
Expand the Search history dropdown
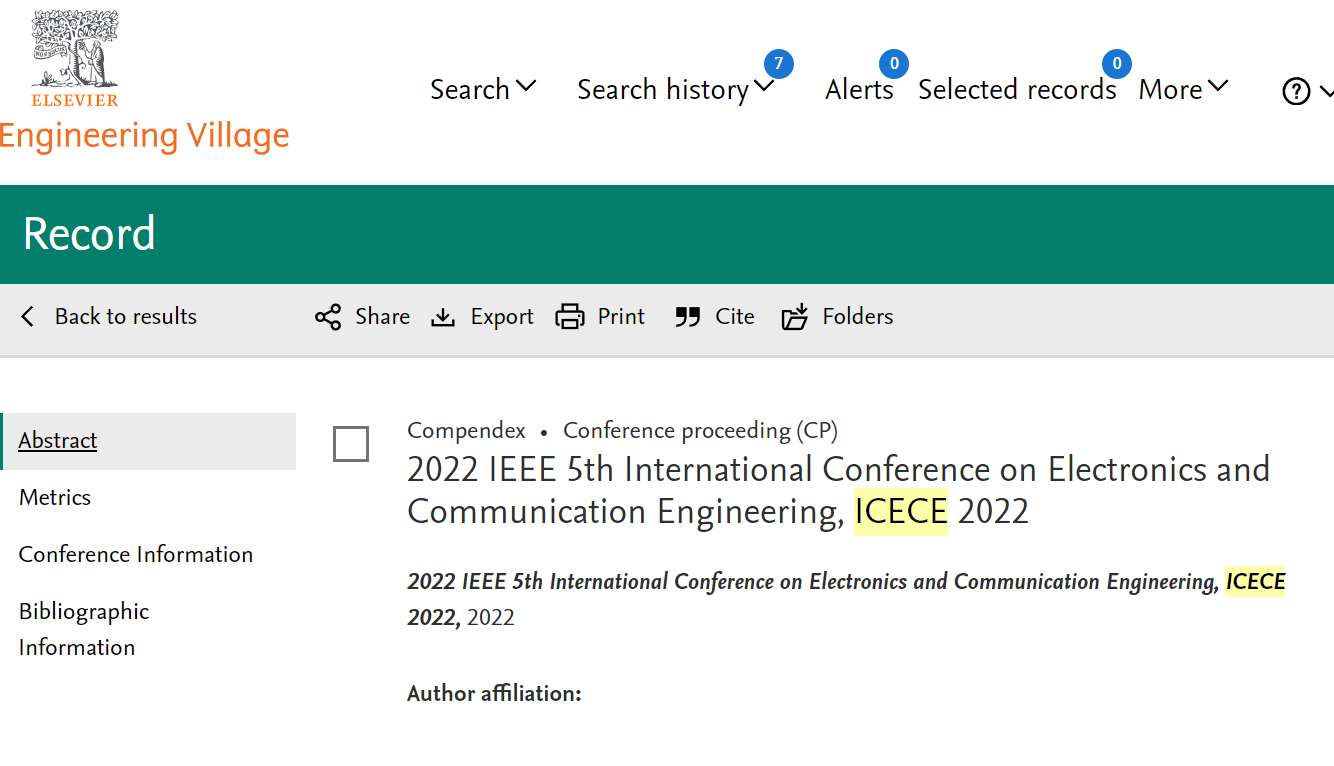[675, 89]
